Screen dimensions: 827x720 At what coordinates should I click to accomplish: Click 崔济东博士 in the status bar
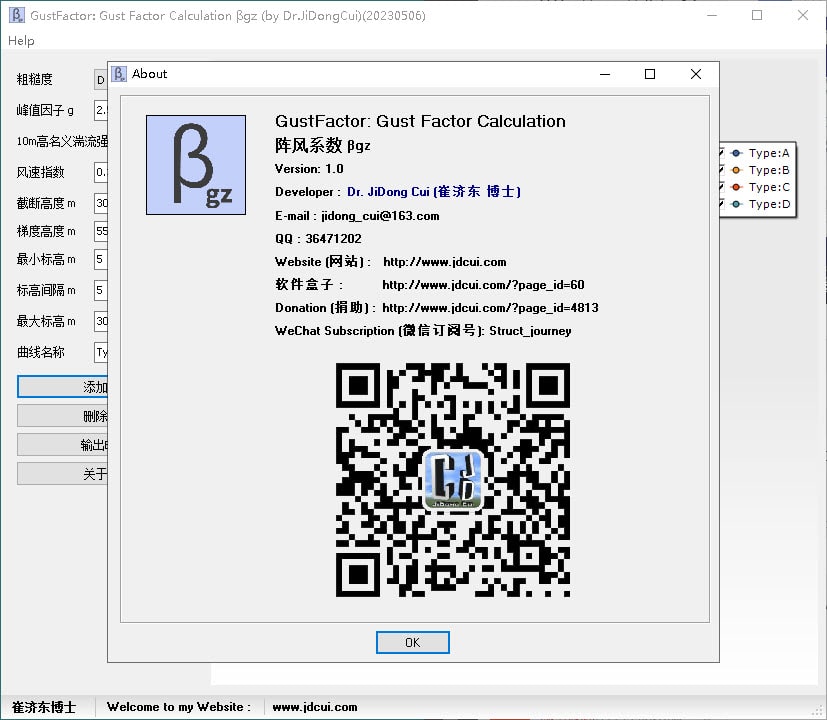pyautogui.click(x=44, y=707)
